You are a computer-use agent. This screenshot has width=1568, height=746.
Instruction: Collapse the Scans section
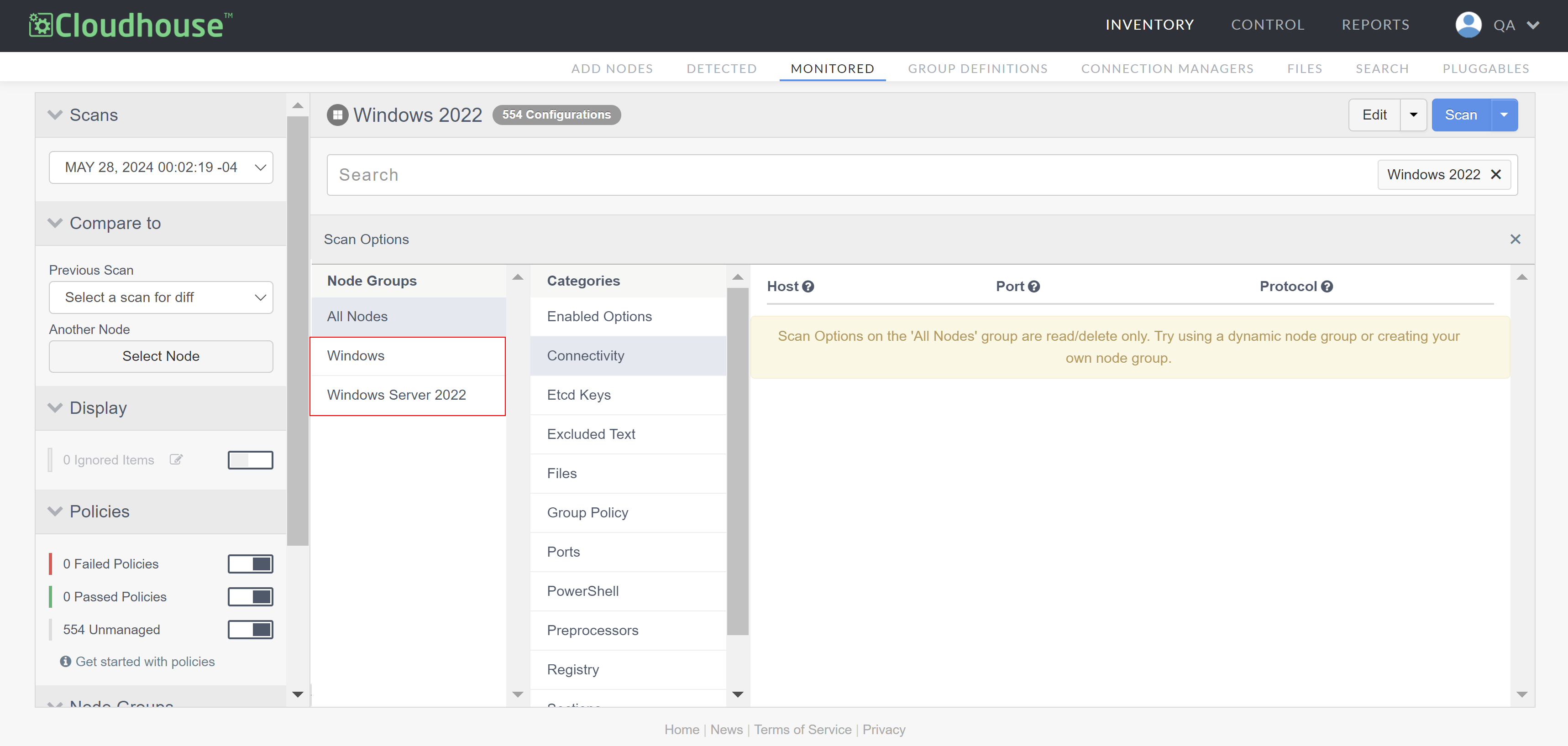pyautogui.click(x=55, y=115)
